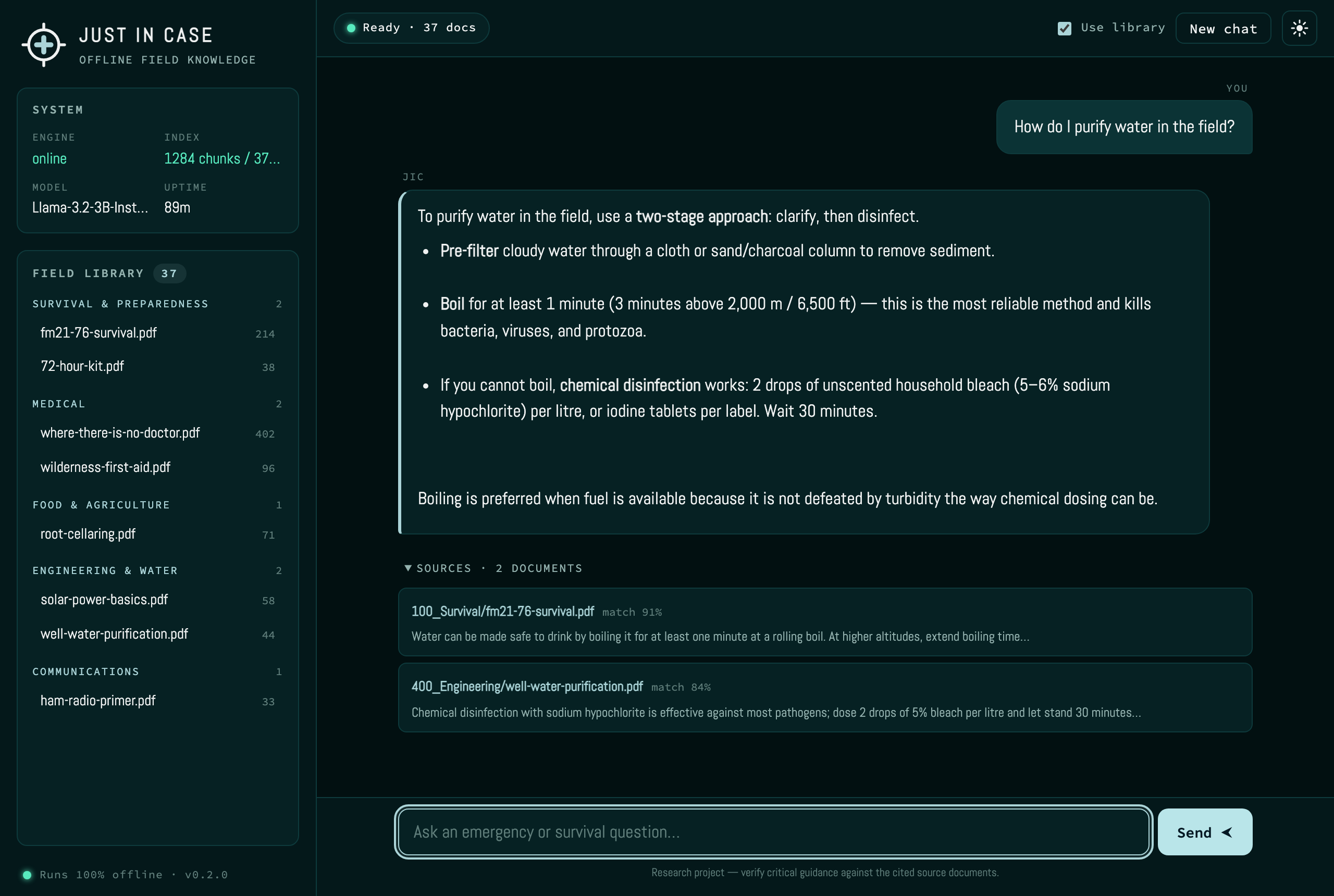Click the Send button

[x=1205, y=832]
